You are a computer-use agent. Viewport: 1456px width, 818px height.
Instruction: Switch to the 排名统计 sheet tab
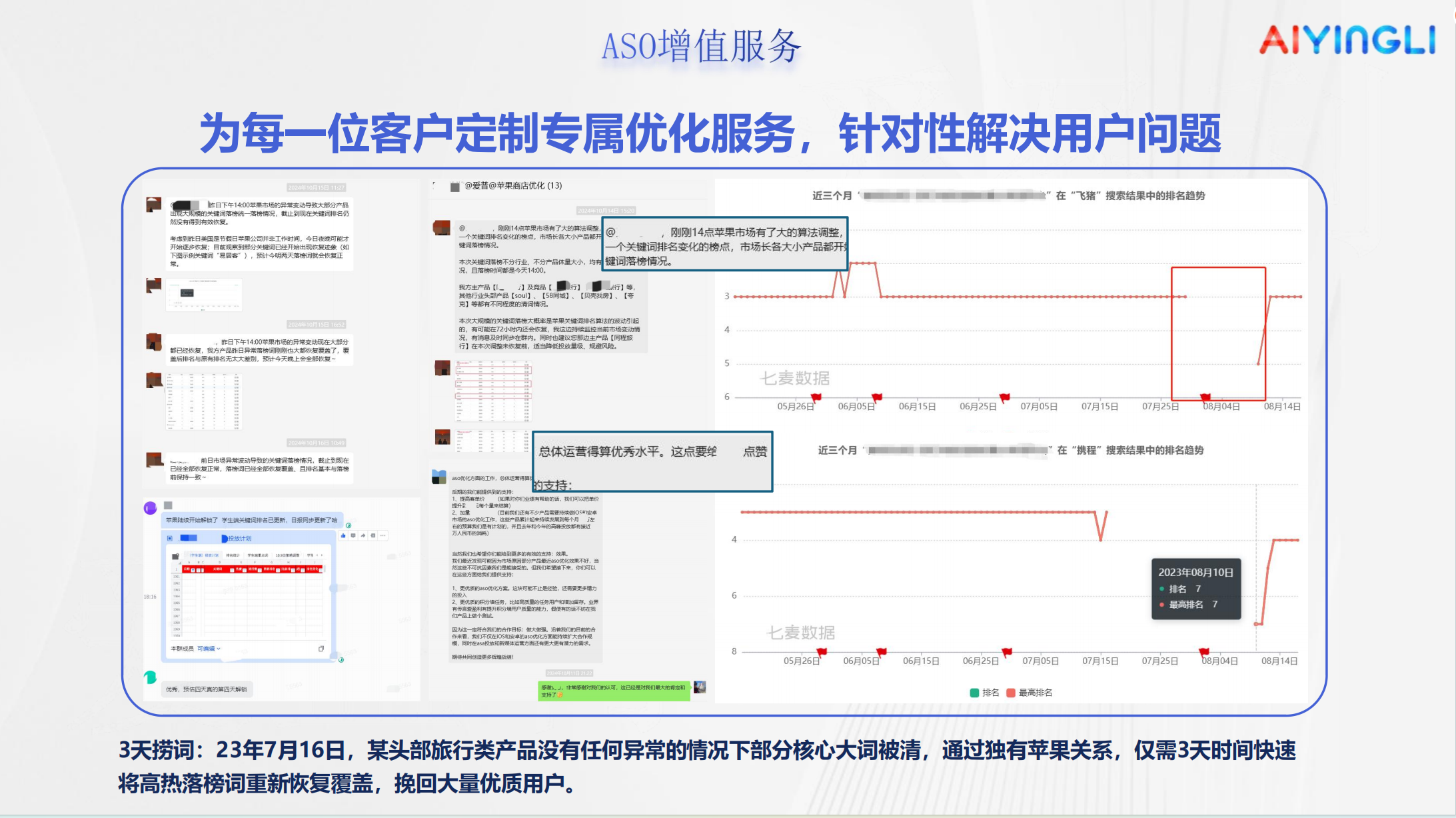233,555
